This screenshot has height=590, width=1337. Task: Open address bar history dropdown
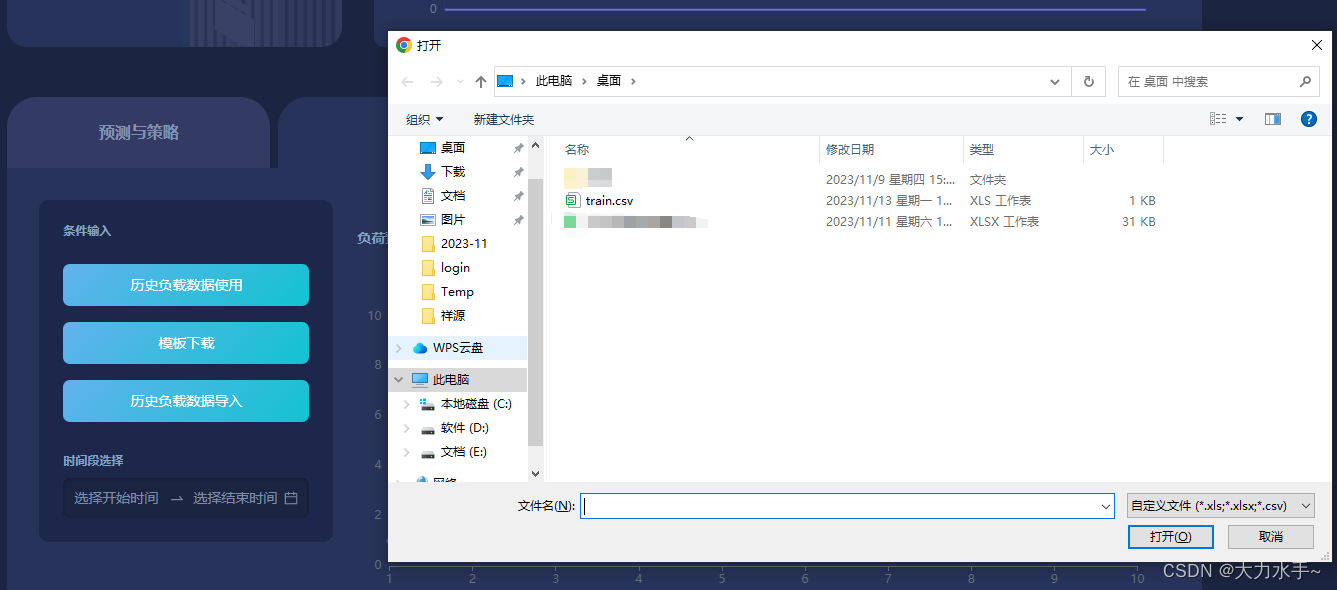pyautogui.click(x=1055, y=81)
